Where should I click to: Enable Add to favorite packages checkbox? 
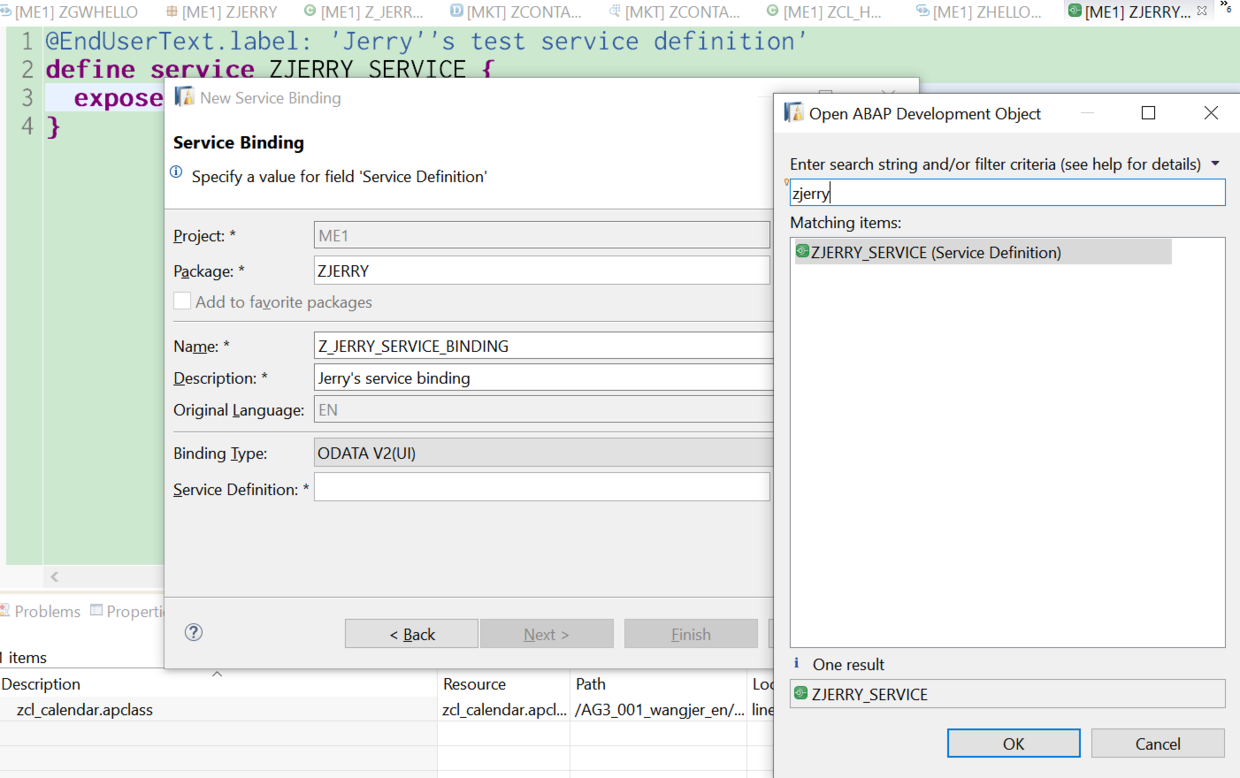coord(182,301)
